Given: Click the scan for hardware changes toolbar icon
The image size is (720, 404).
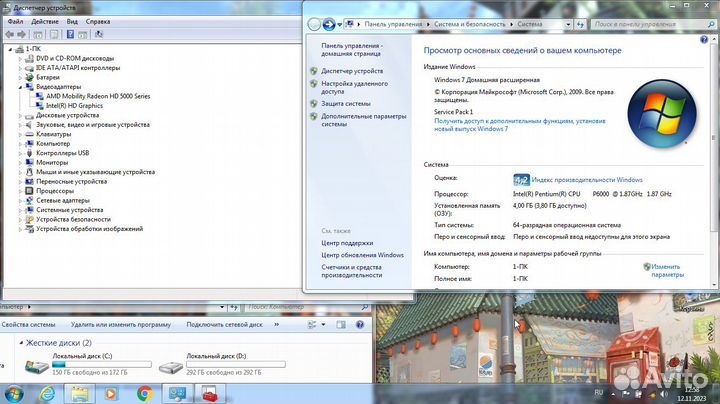Looking at the screenshot, I should click(x=99, y=34).
